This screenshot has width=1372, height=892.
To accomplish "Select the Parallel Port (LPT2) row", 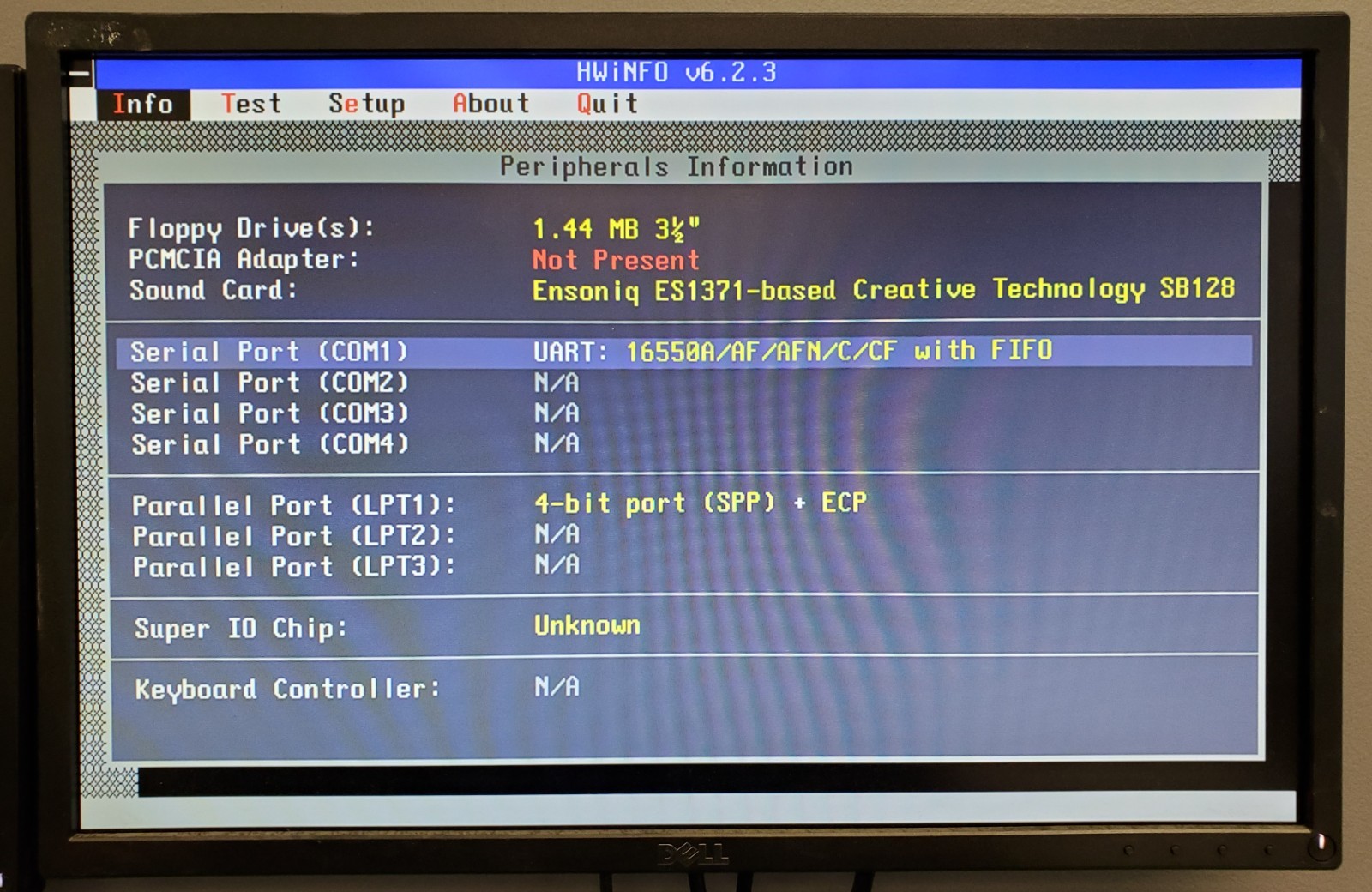I will [683, 535].
